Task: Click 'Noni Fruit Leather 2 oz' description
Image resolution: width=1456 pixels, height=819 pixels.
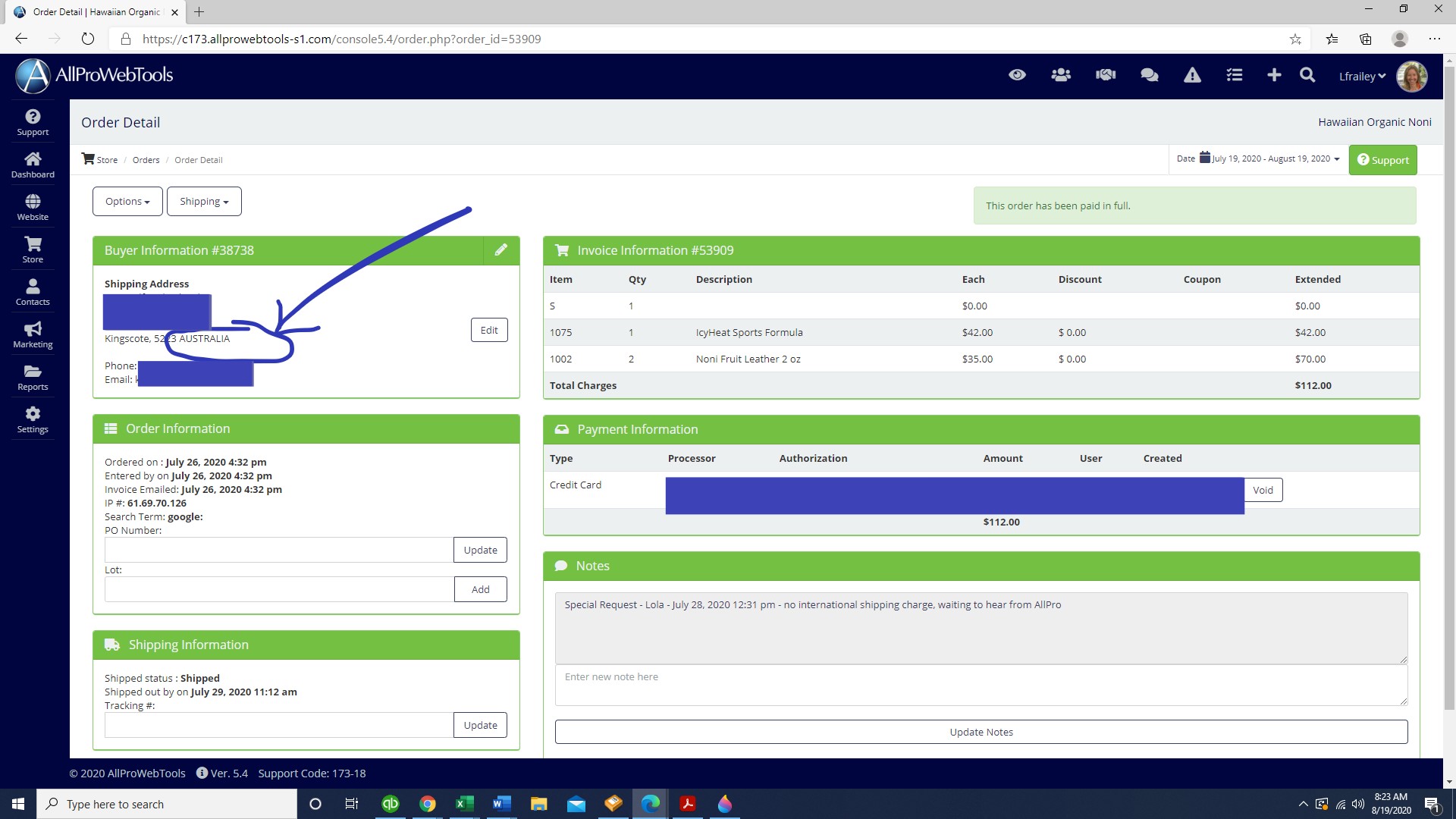Action: [x=748, y=359]
